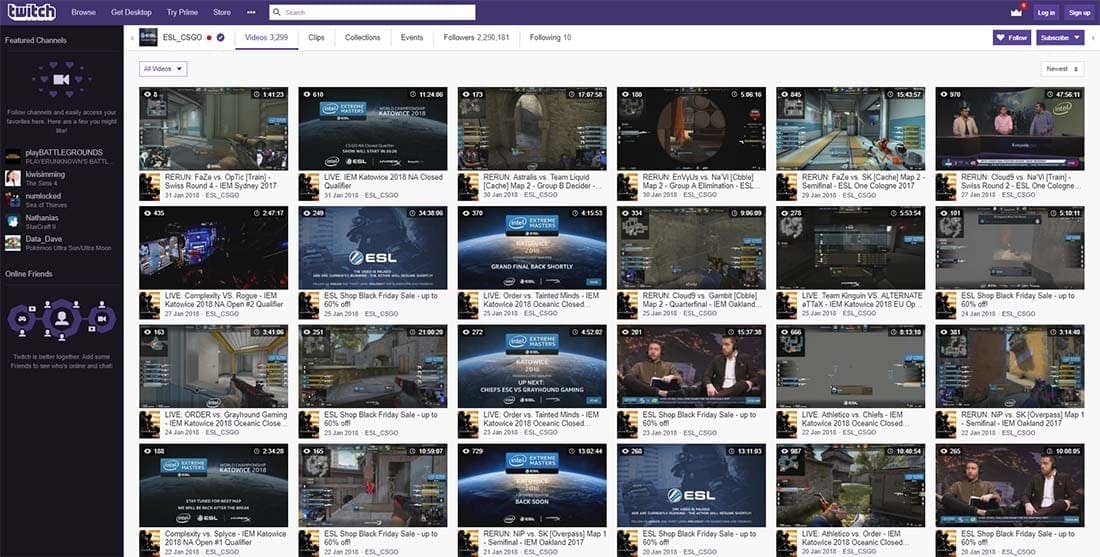Expand the Subscribe dropdown button
This screenshot has width=1100, height=557.
pyautogui.click(x=1076, y=38)
